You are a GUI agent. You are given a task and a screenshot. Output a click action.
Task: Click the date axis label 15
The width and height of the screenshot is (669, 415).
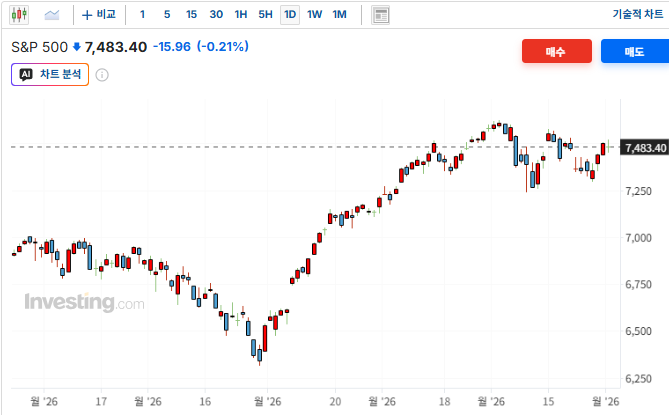tap(548, 401)
